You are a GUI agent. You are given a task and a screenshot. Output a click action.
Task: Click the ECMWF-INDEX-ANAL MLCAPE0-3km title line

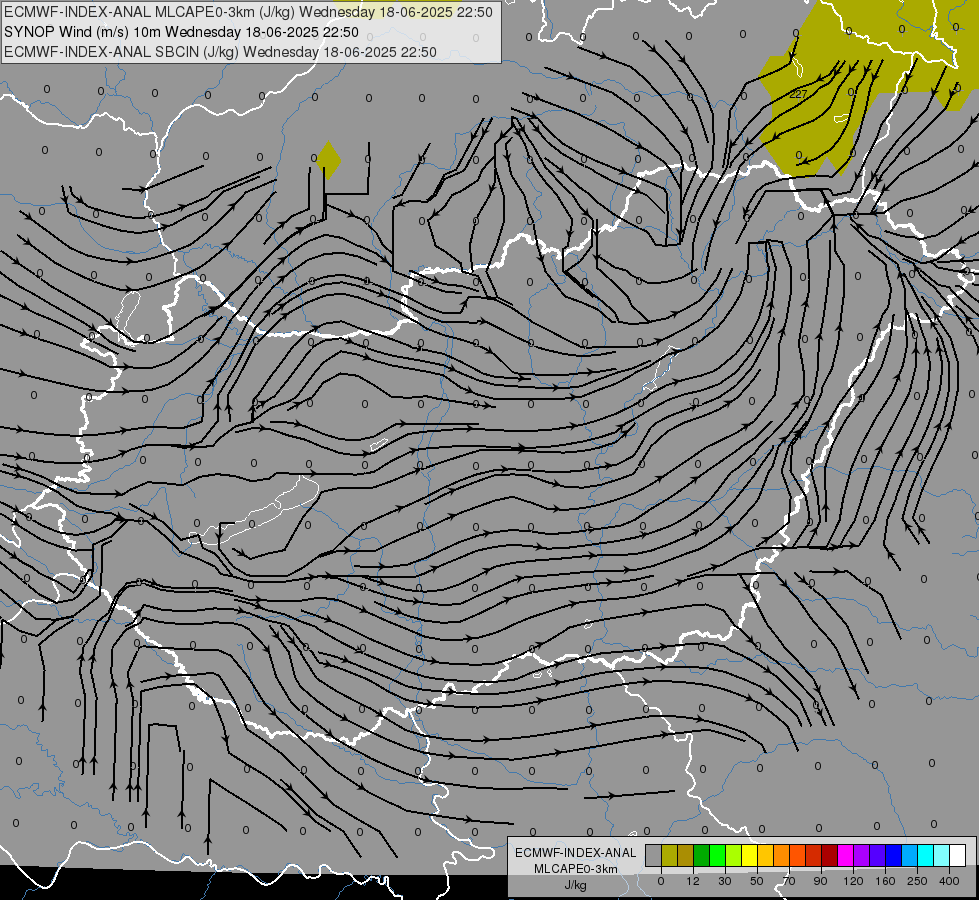pos(248,12)
